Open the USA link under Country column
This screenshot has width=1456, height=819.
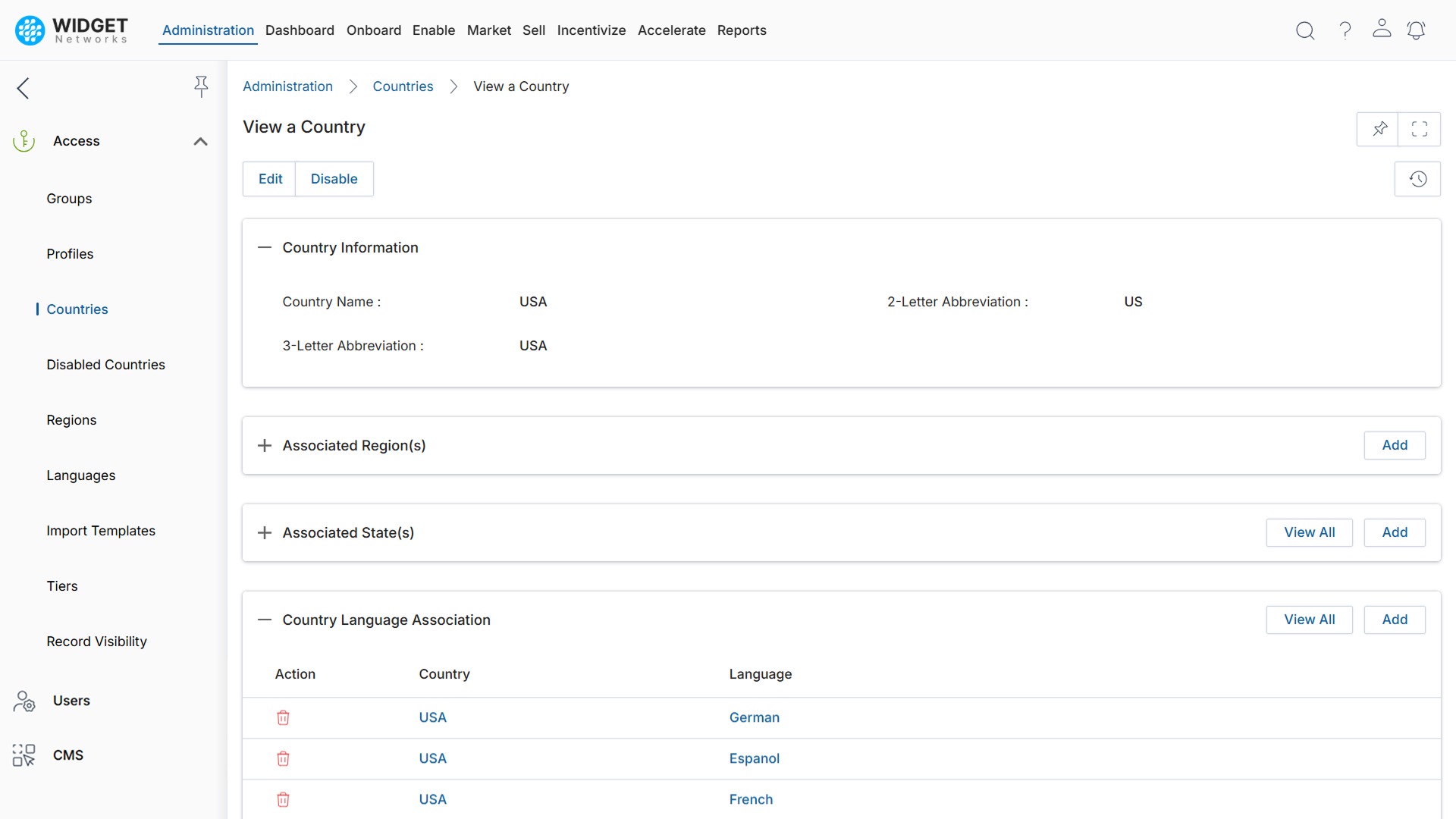click(x=432, y=717)
